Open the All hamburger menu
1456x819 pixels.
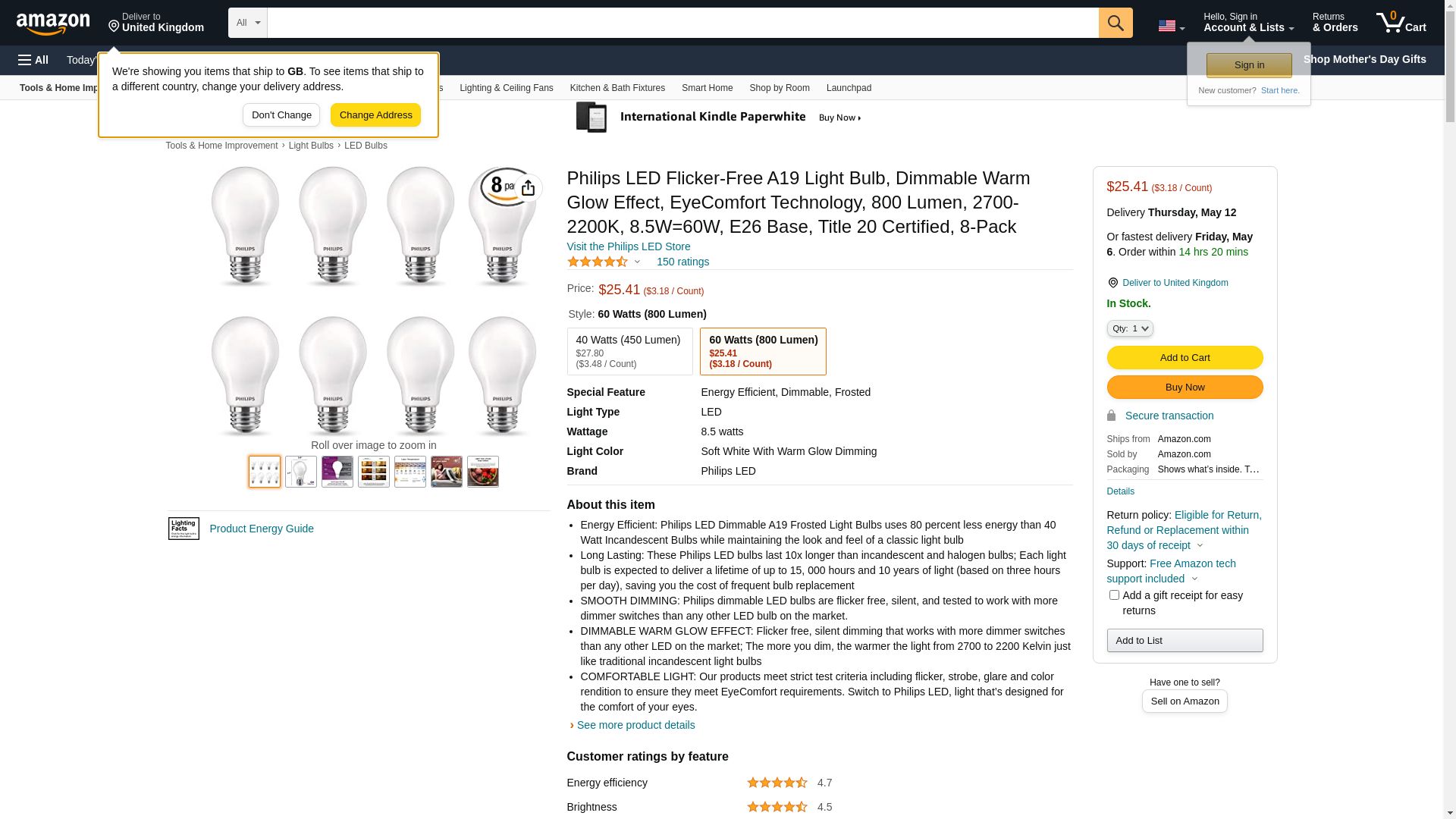point(33,60)
